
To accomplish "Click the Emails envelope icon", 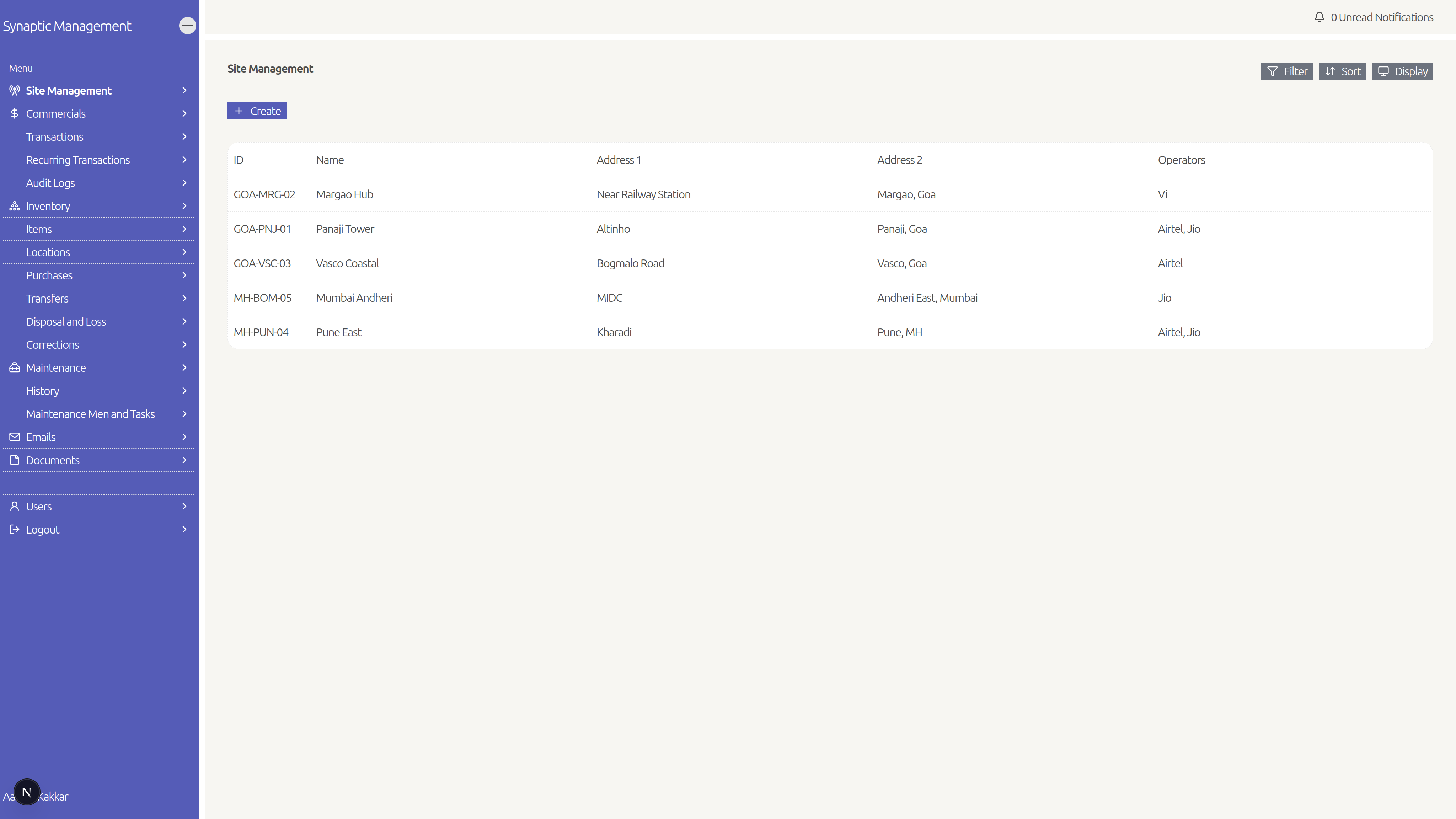I will coord(15,438).
